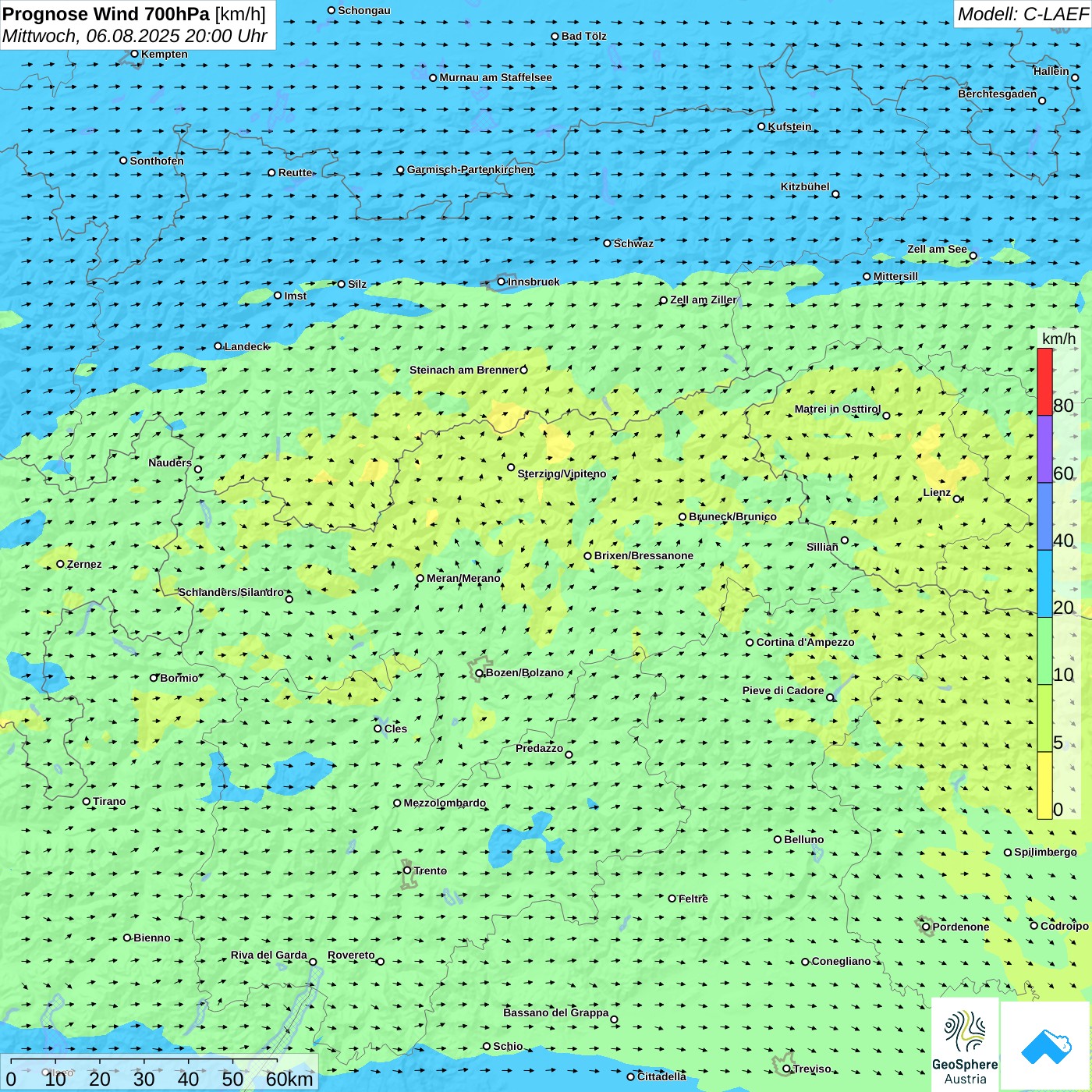Click the Bozen/Bolzano city label

tap(524, 672)
